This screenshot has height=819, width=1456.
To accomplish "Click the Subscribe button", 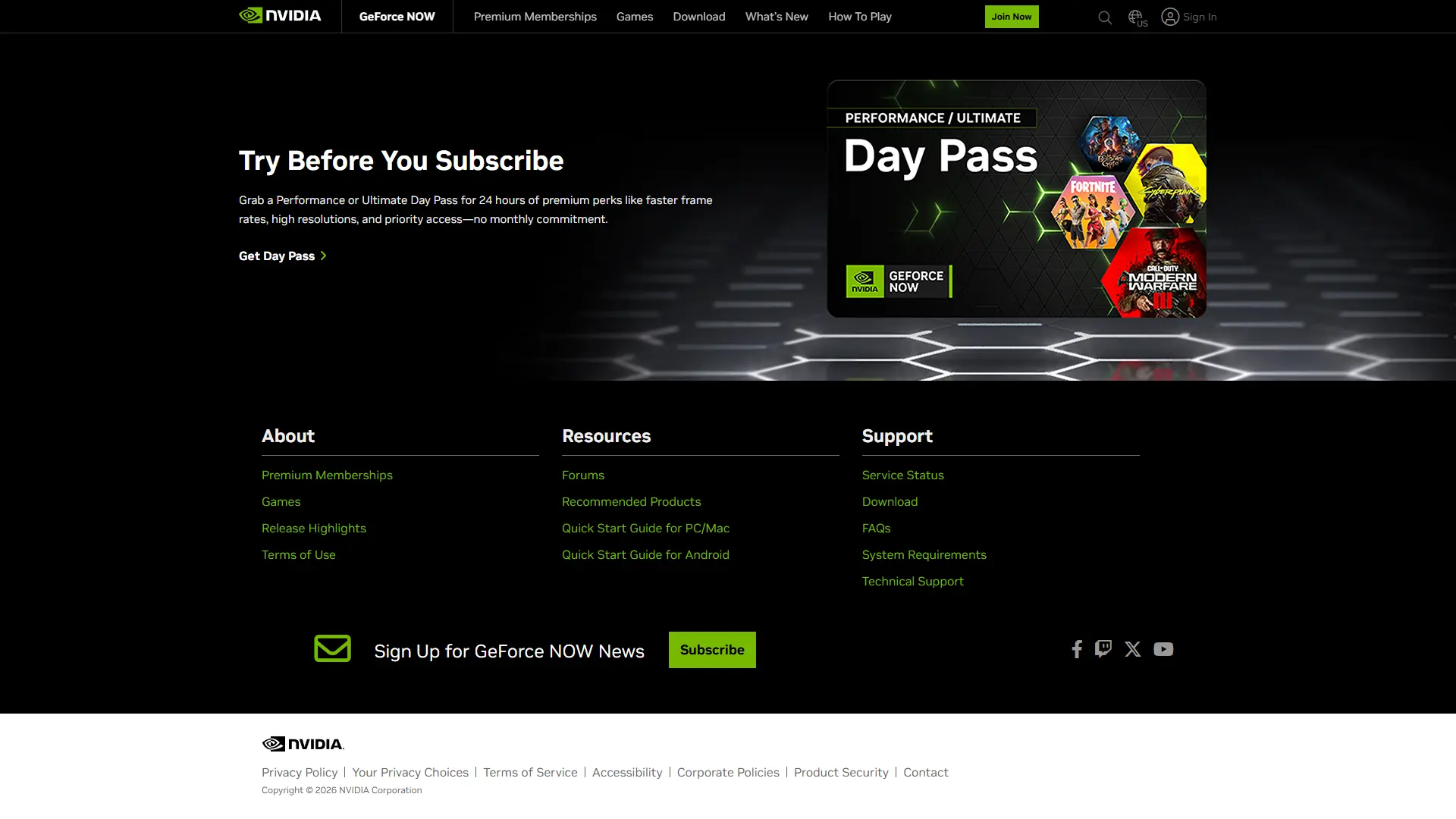I will [x=712, y=650].
